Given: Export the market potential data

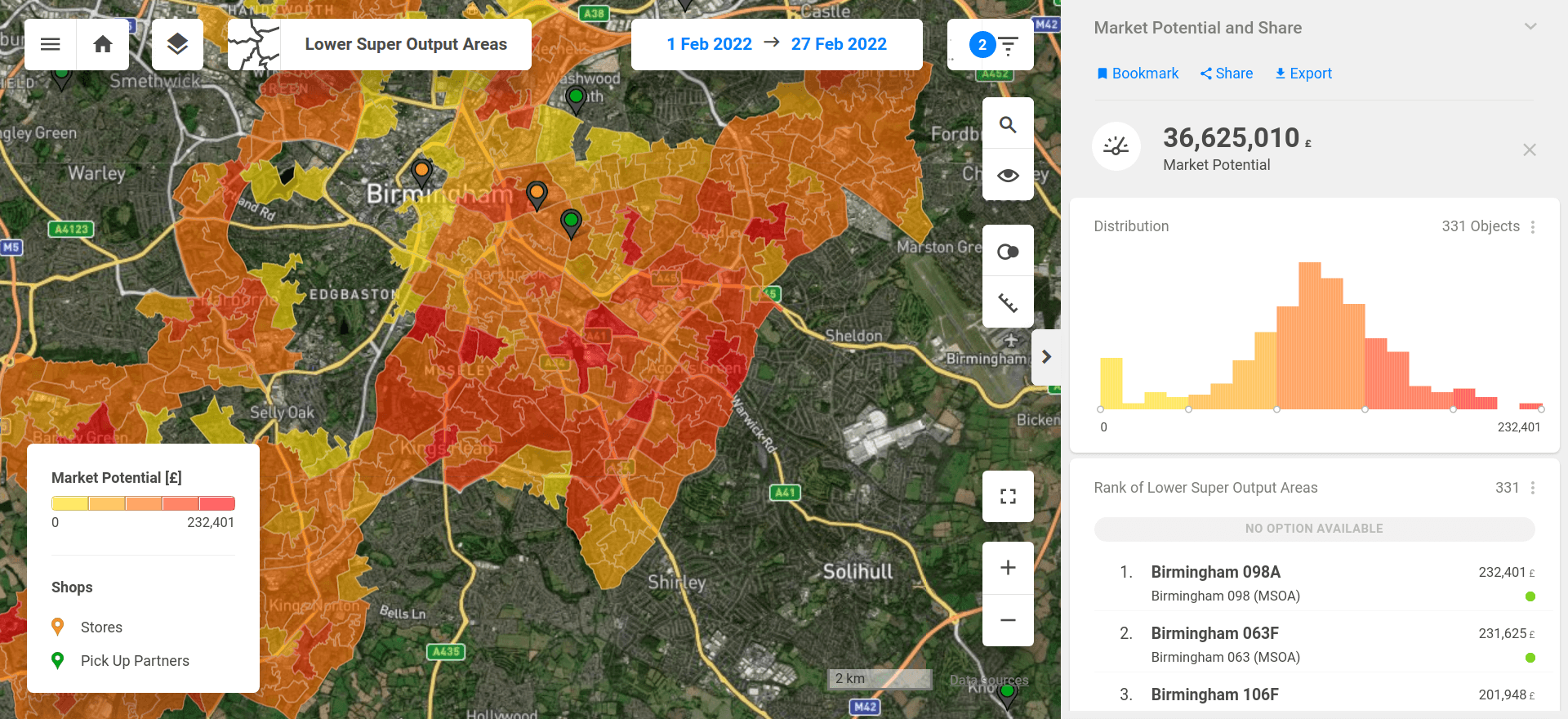Looking at the screenshot, I should pyautogui.click(x=1303, y=74).
